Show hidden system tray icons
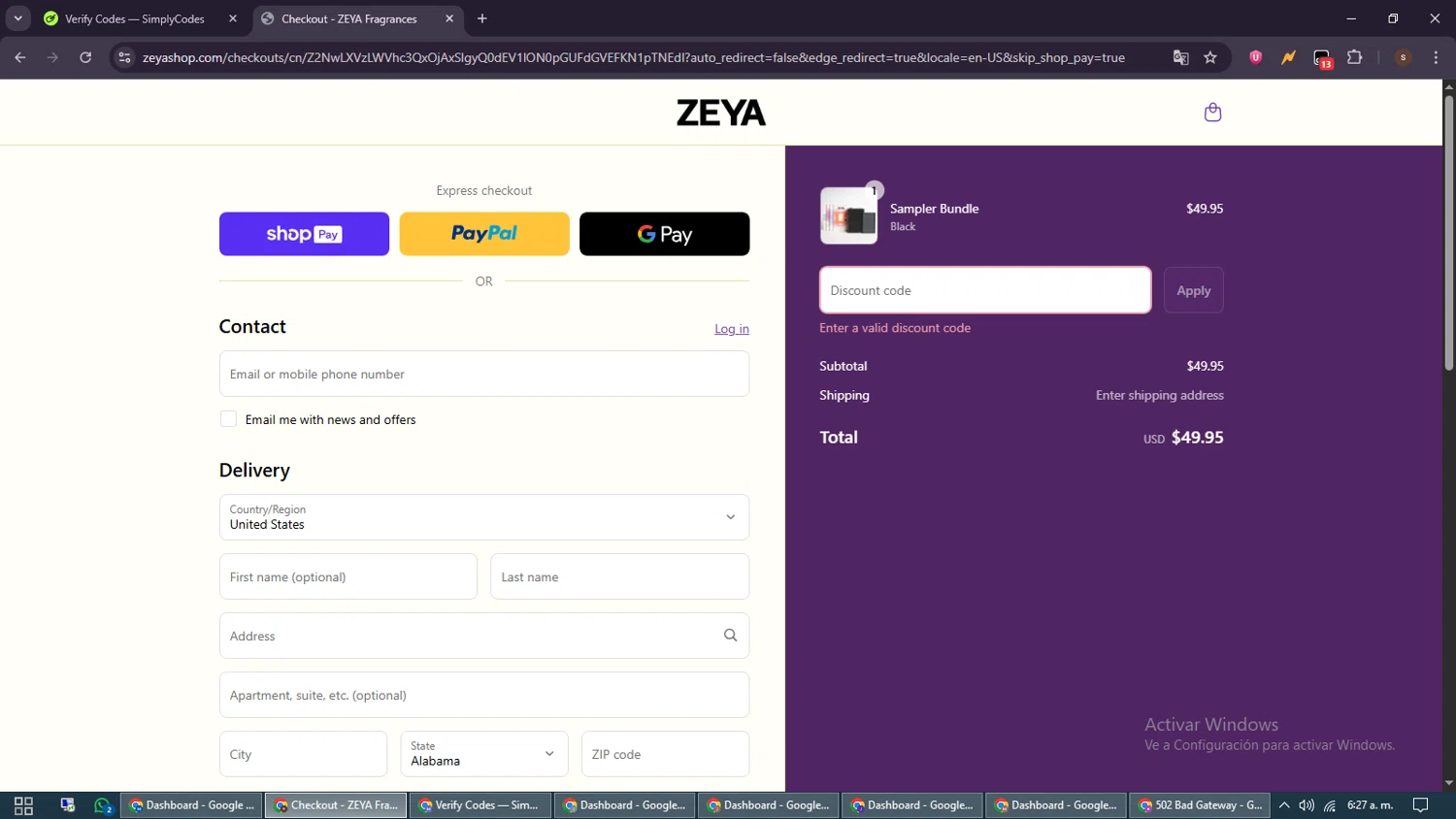Viewport: 1456px width, 819px height. pos(1284,805)
